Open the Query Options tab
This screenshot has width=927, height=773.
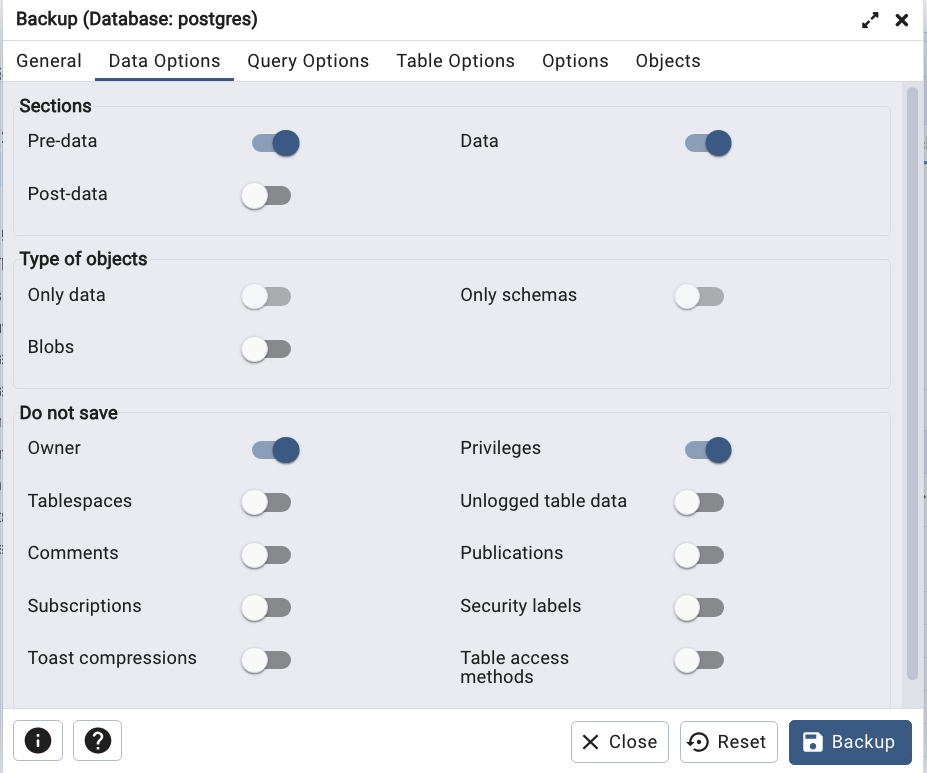(x=308, y=61)
